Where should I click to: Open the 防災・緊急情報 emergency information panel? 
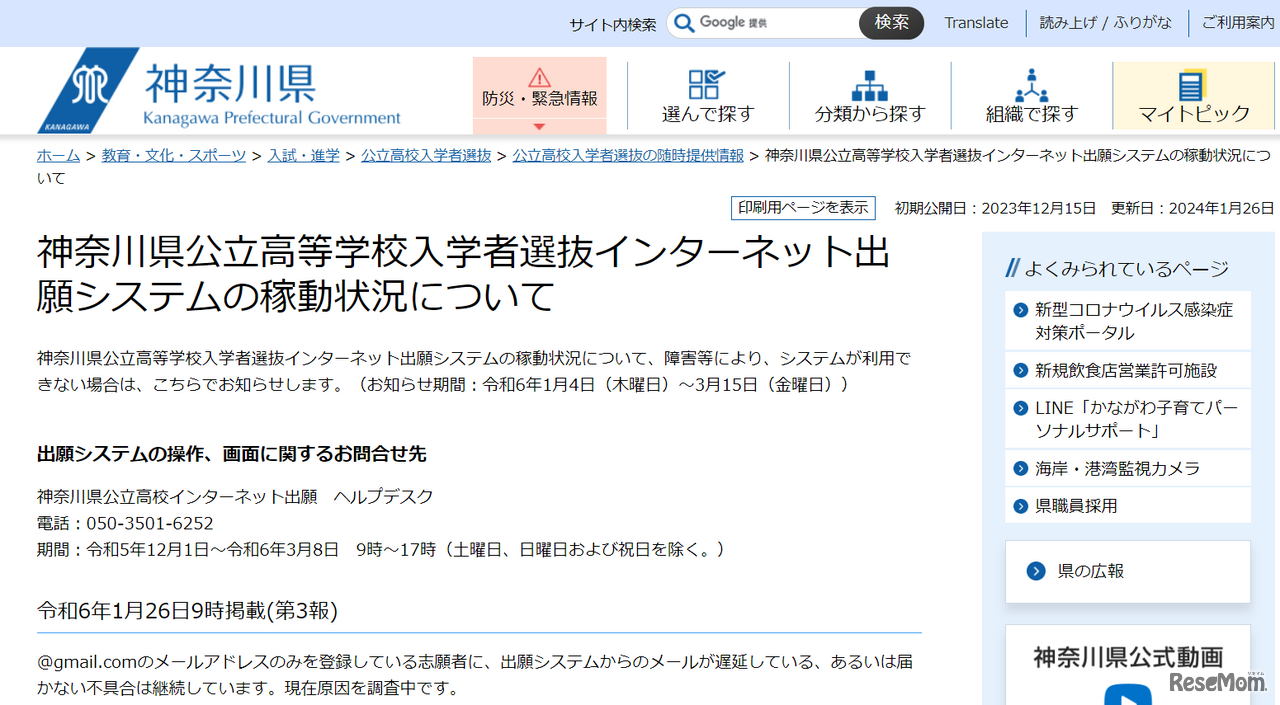click(x=540, y=90)
